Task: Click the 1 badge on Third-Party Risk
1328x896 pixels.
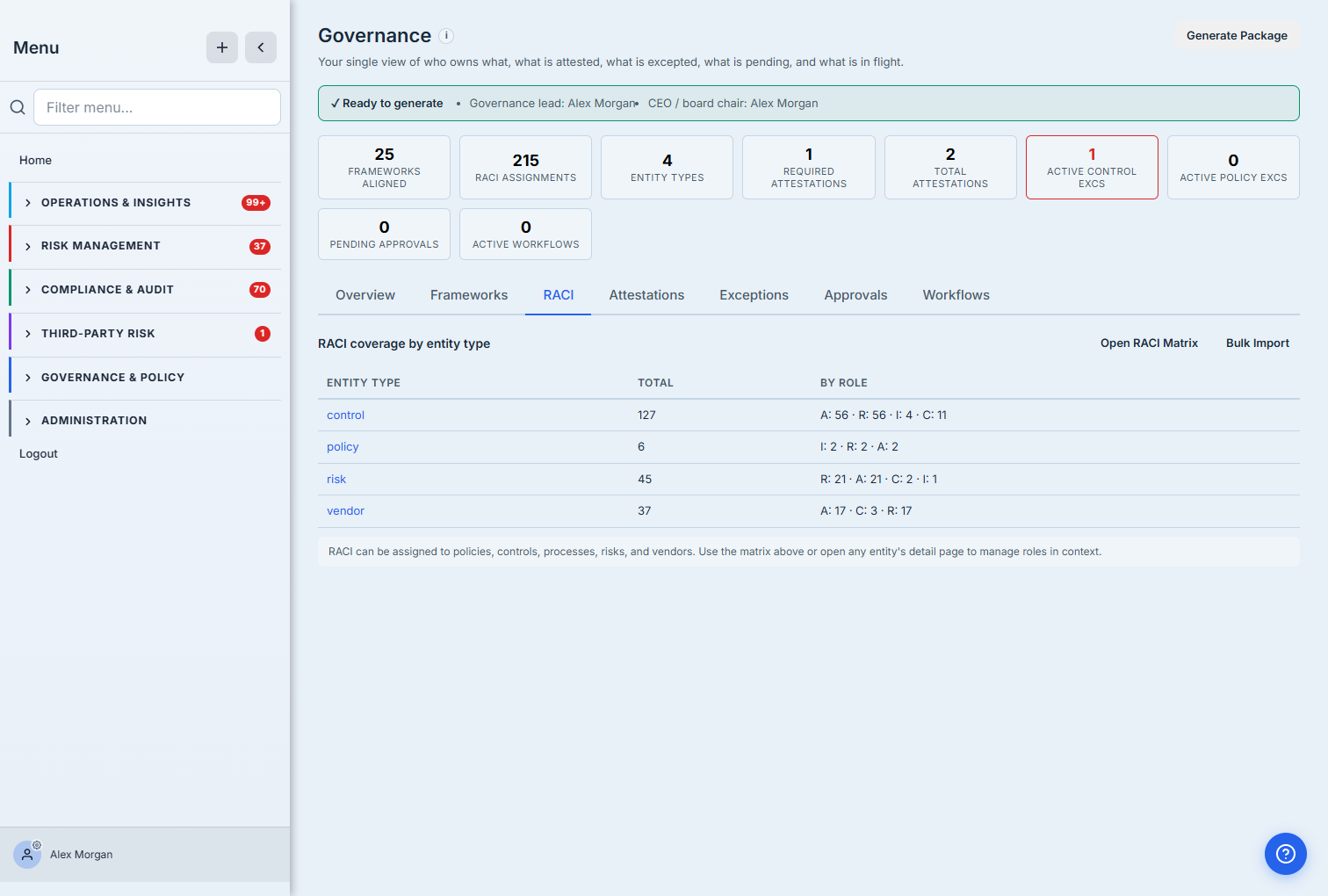Action: pos(263,334)
